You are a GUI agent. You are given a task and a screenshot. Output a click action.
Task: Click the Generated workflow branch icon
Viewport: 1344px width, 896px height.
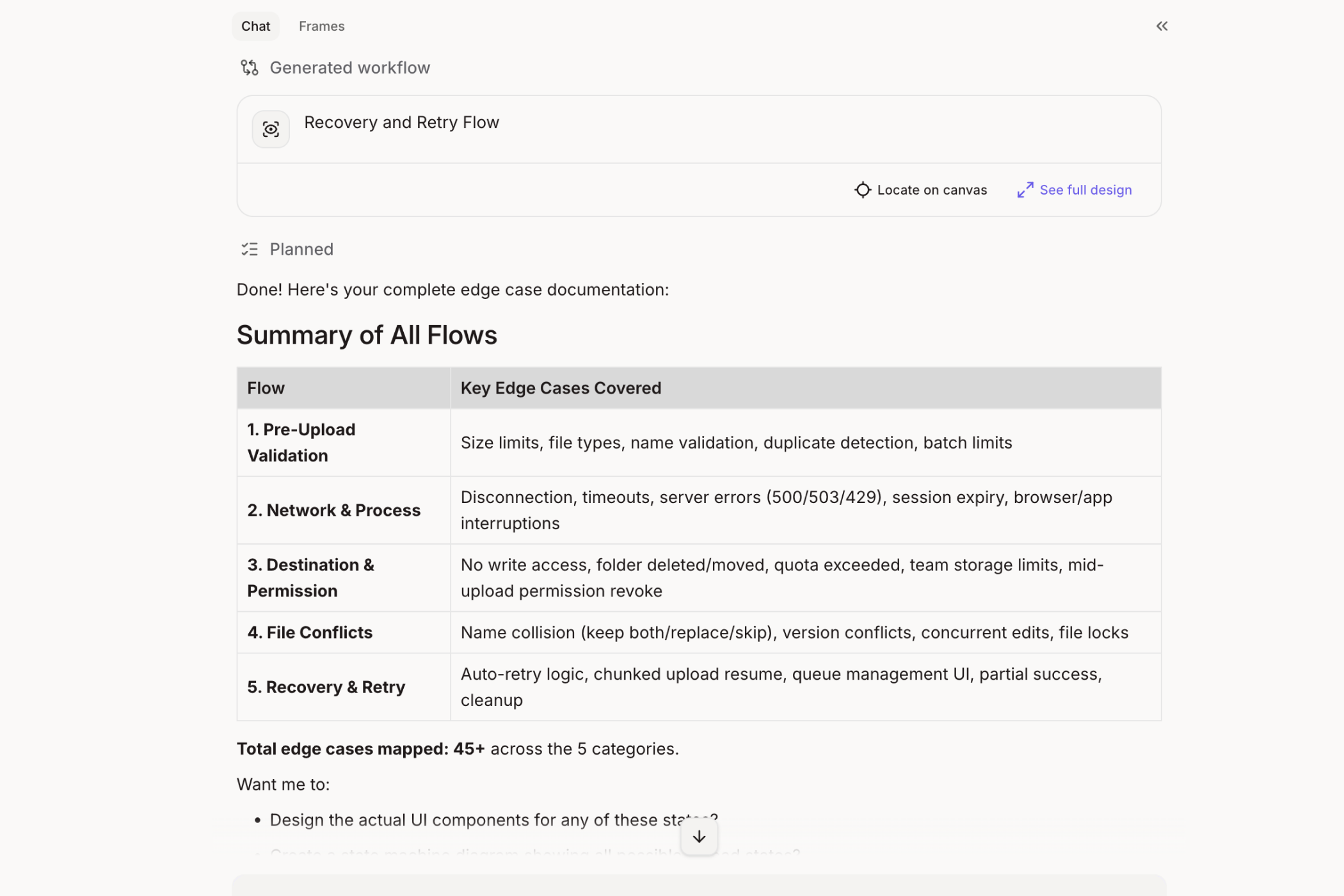pyautogui.click(x=249, y=68)
